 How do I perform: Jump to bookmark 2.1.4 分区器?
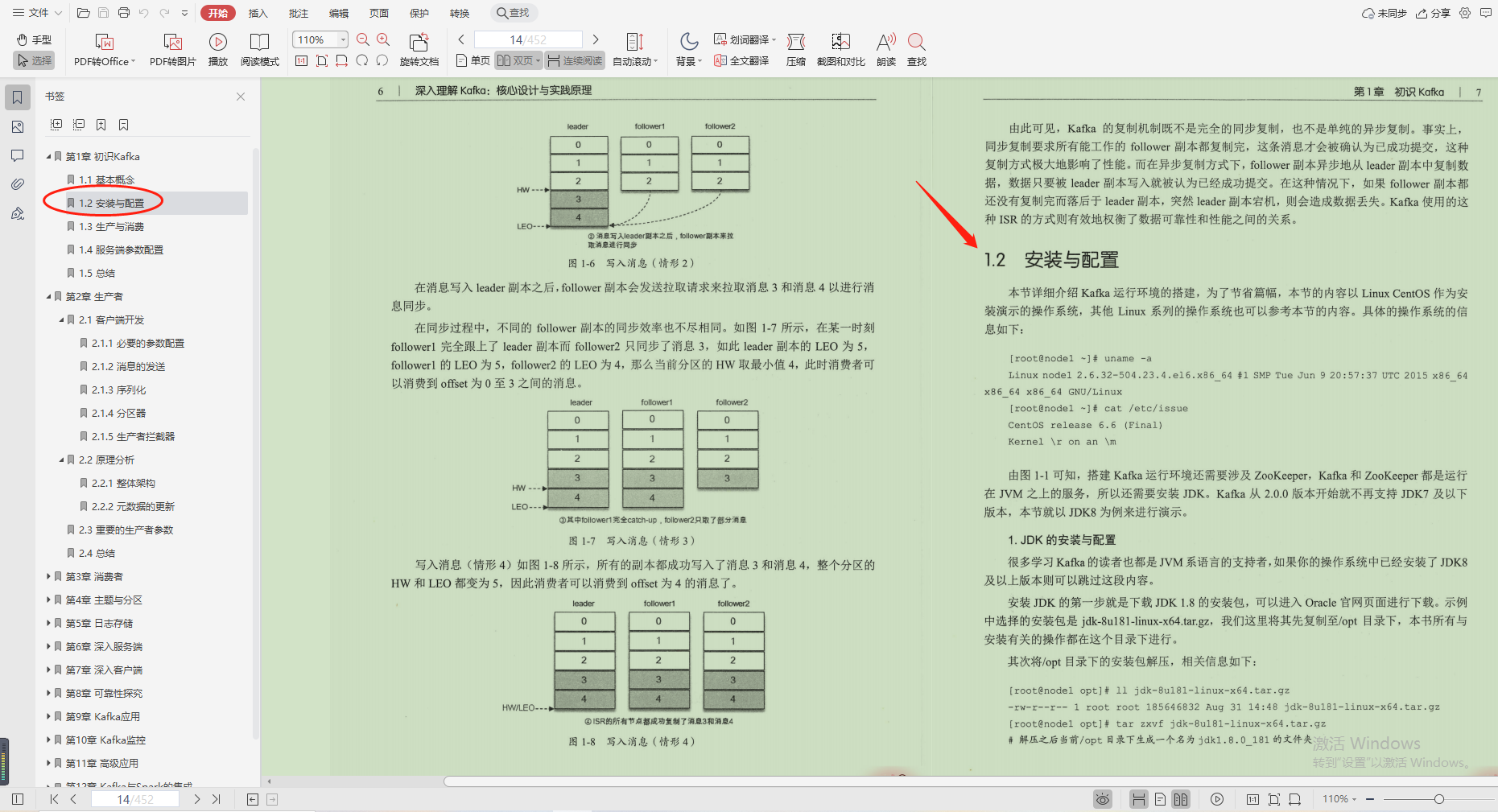(118, 413)
